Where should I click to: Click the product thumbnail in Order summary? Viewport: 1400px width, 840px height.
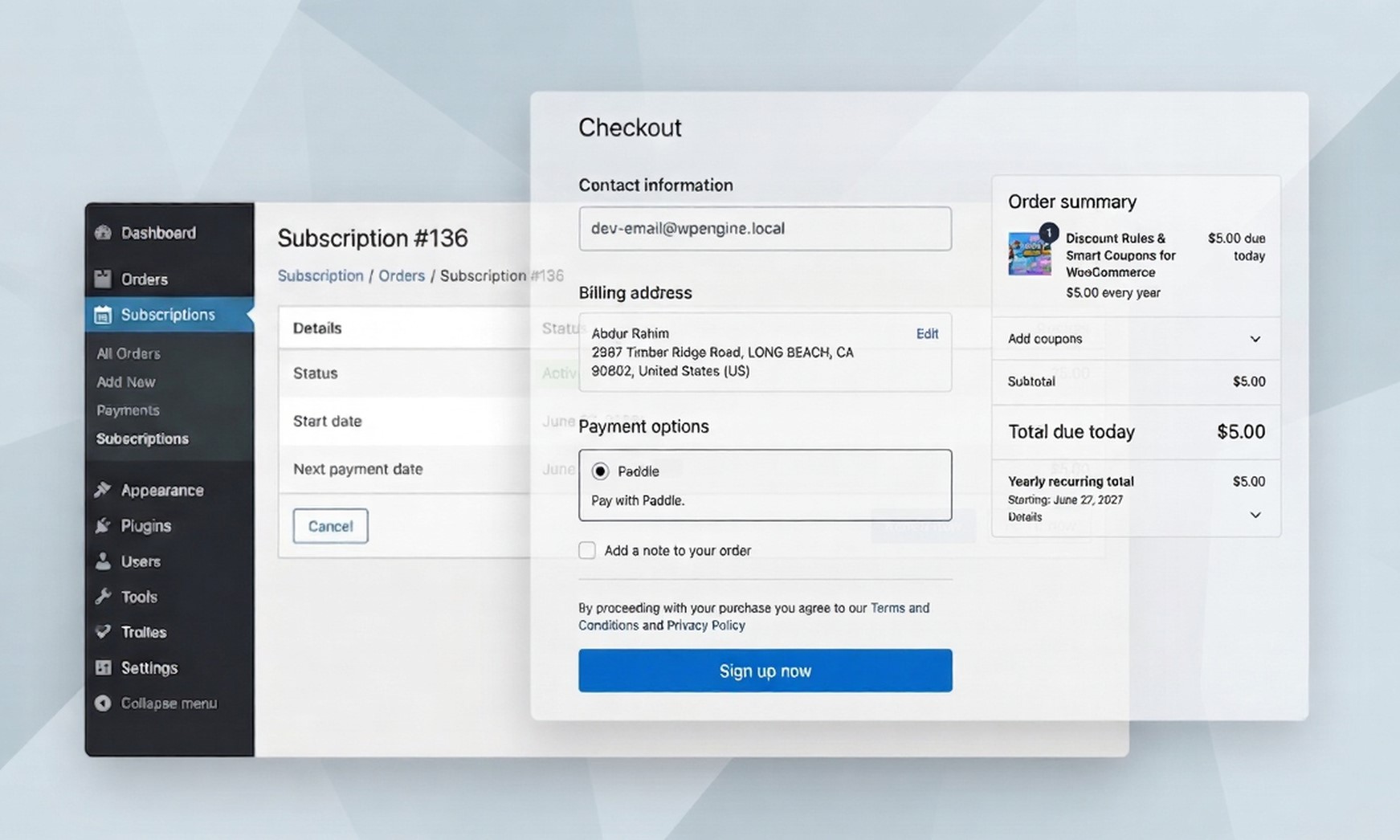click(x=1029, y=255)
